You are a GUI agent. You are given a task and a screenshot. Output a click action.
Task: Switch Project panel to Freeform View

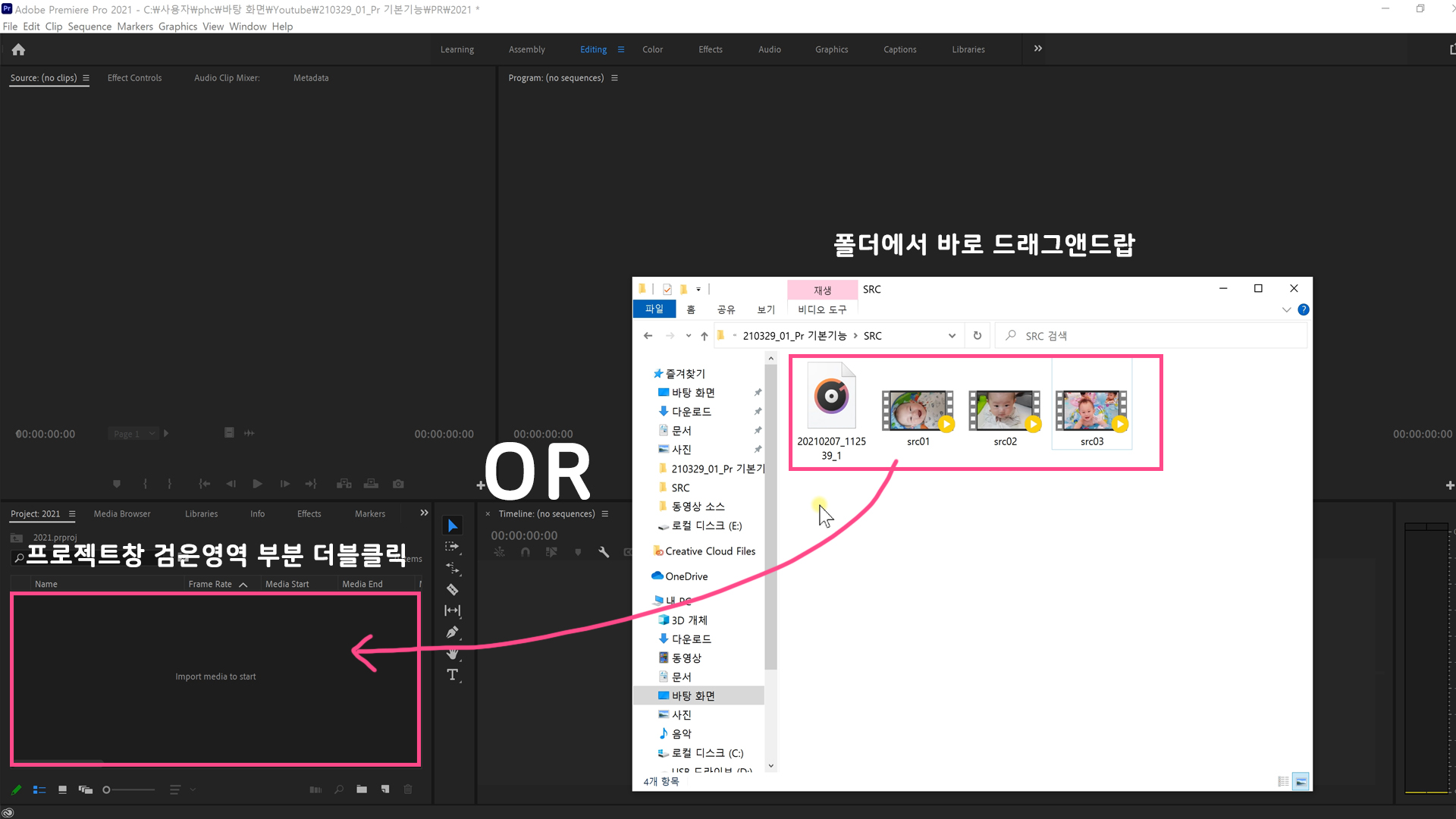pyautogui.click(x=85, y=789)
